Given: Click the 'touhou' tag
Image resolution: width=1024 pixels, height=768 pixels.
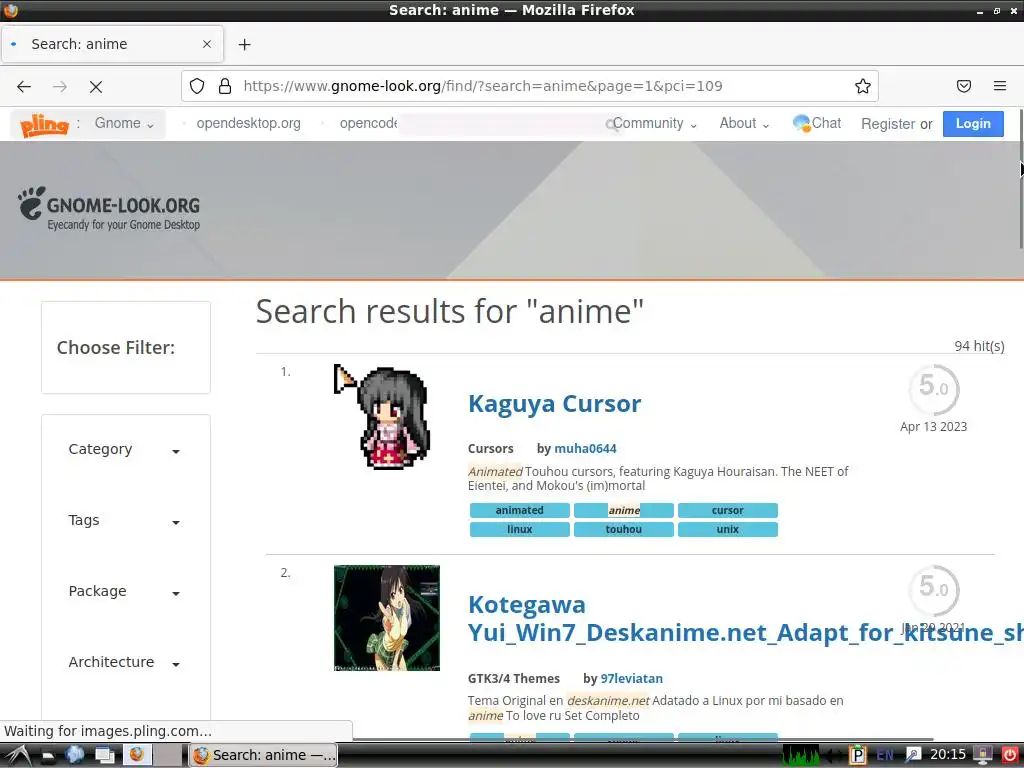Looking at the screenshot, I should click(x=624, y=530).
